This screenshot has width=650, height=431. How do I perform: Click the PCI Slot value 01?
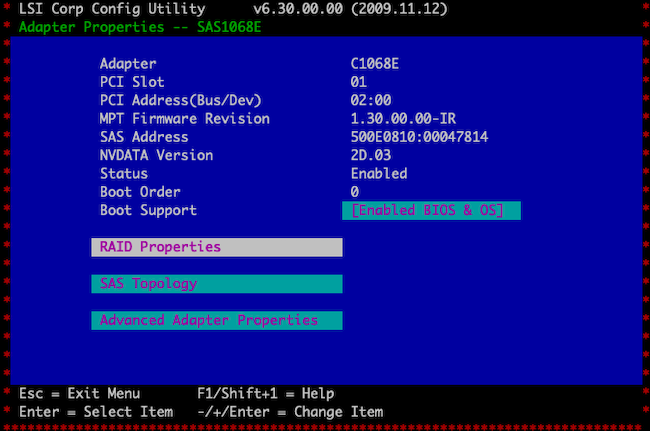pyautogui.click(x=359, y=82)
